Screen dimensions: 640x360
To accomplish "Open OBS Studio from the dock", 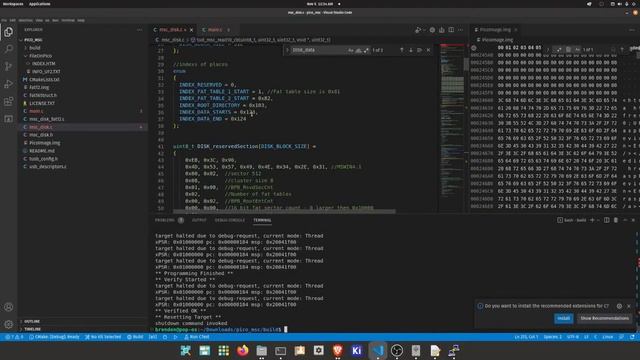I will point(397,351).
